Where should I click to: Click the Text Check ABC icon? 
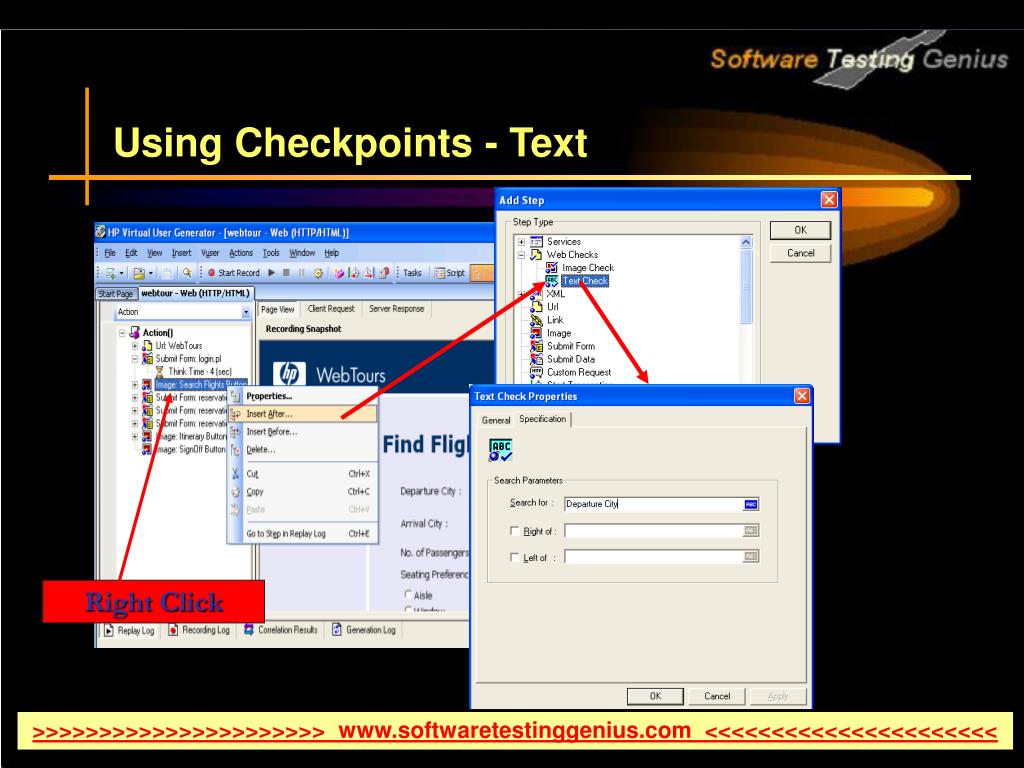[552, 281]
